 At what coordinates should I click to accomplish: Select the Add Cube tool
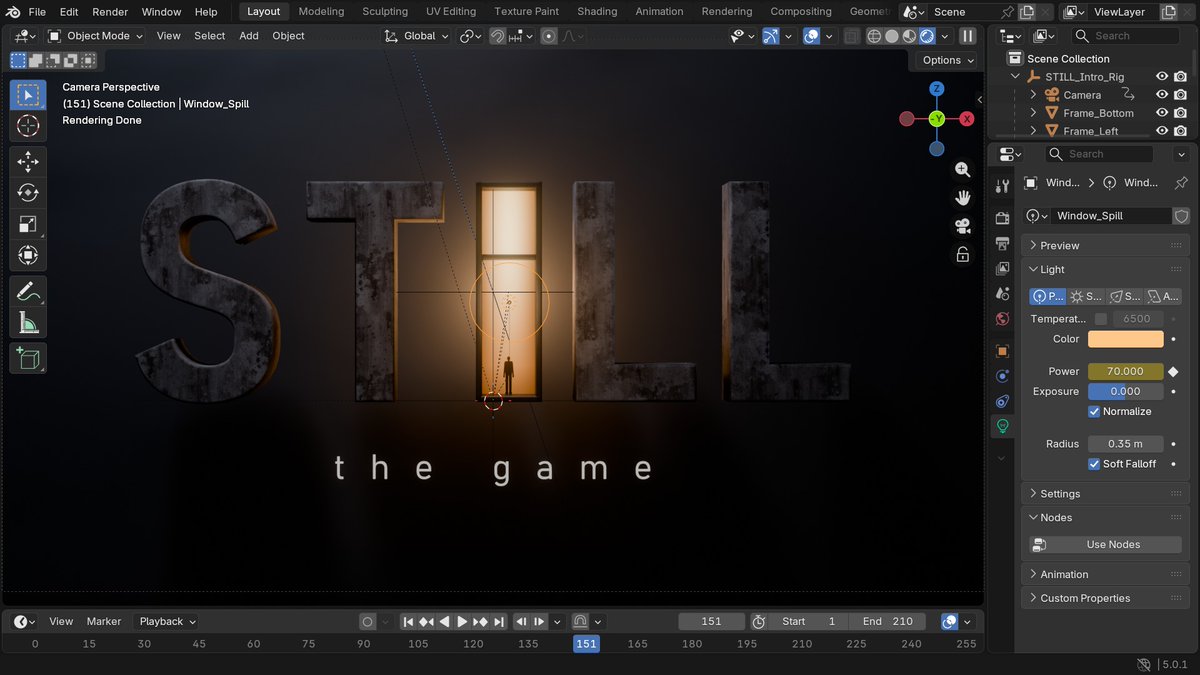tap(28, 358)
